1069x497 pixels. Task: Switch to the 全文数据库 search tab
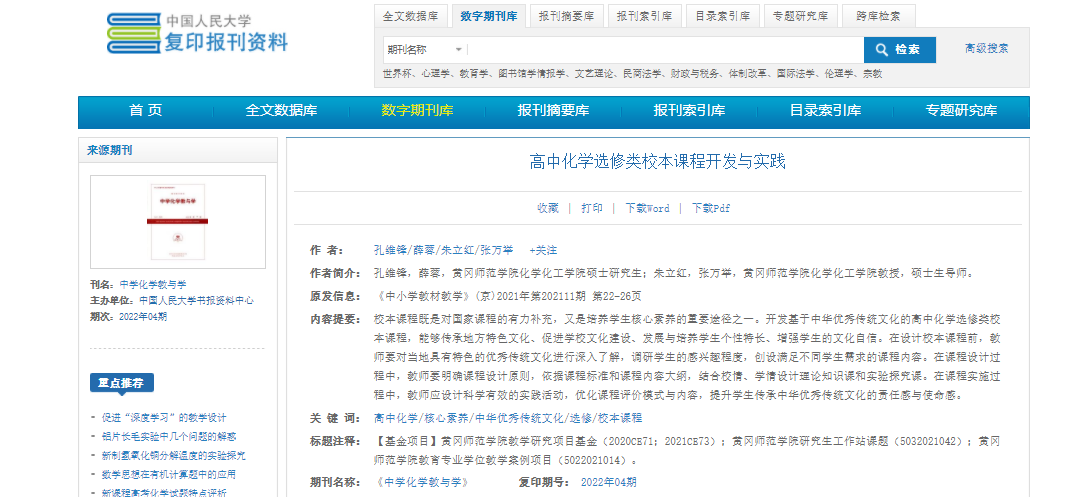411,16
